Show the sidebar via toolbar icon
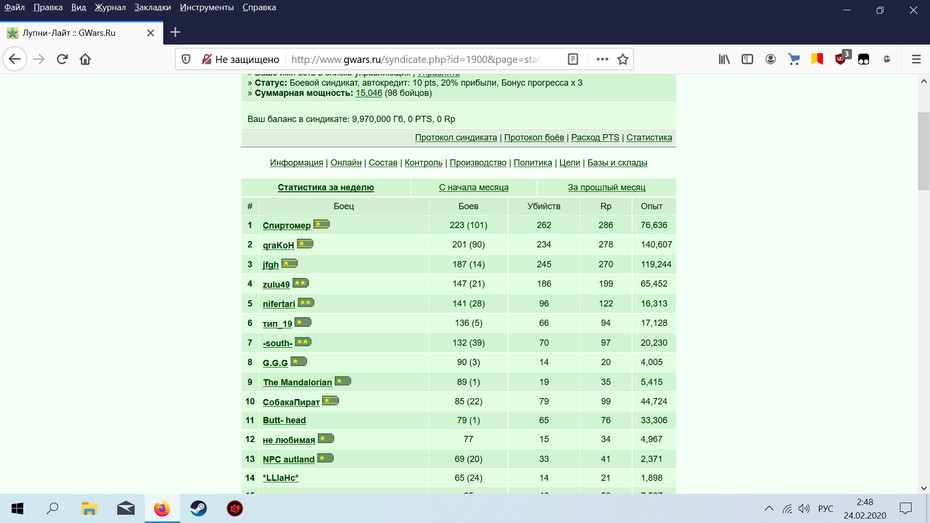The image size is (930, 523). 747,59
